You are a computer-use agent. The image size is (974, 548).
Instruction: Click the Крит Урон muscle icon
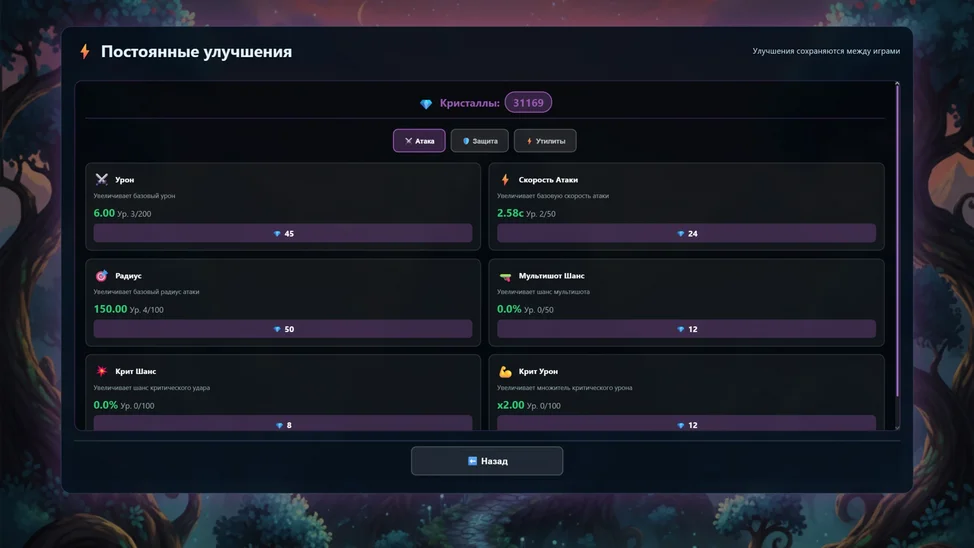pos(505,372)
